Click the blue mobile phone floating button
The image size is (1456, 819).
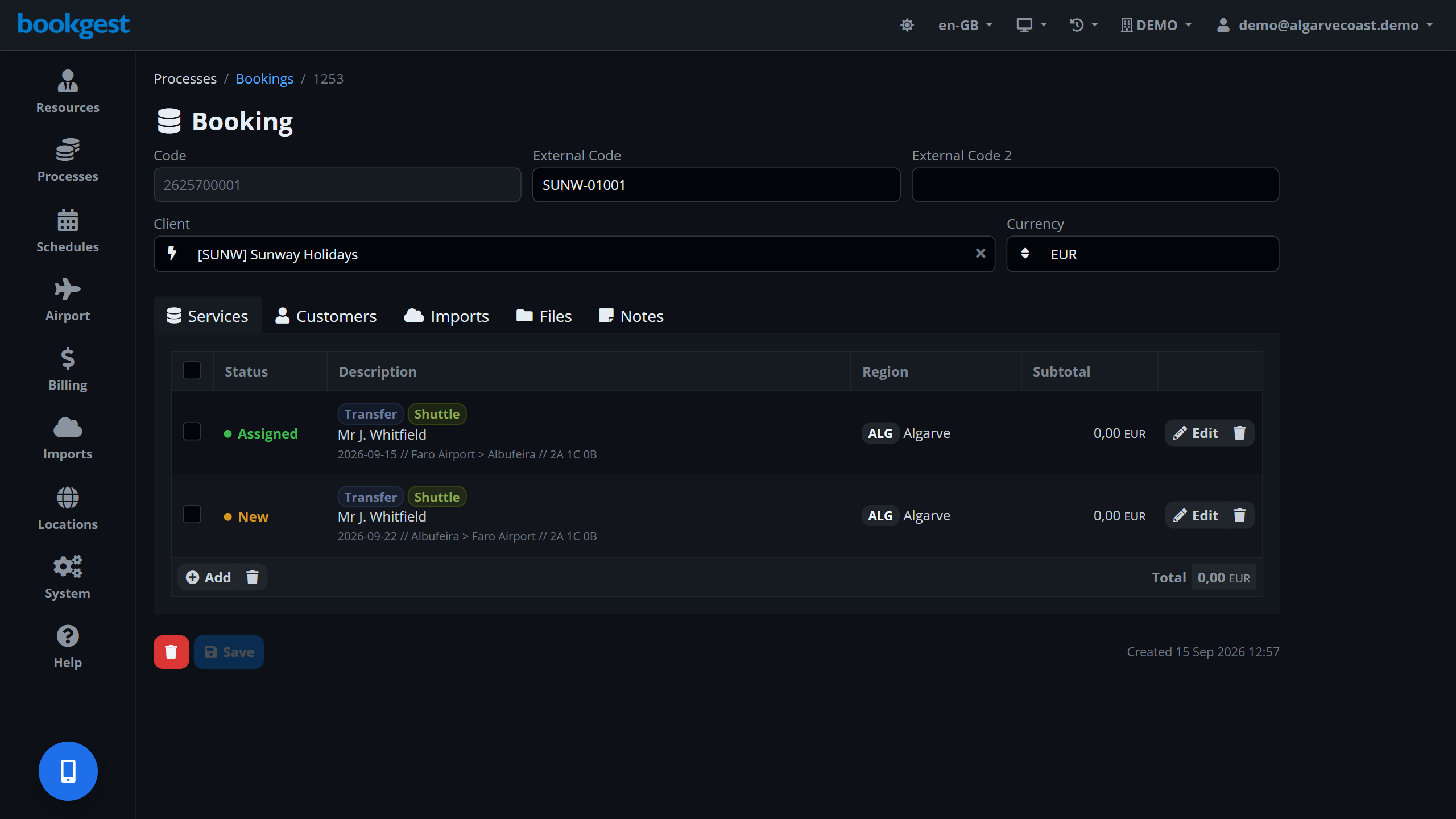coord(68,771)
